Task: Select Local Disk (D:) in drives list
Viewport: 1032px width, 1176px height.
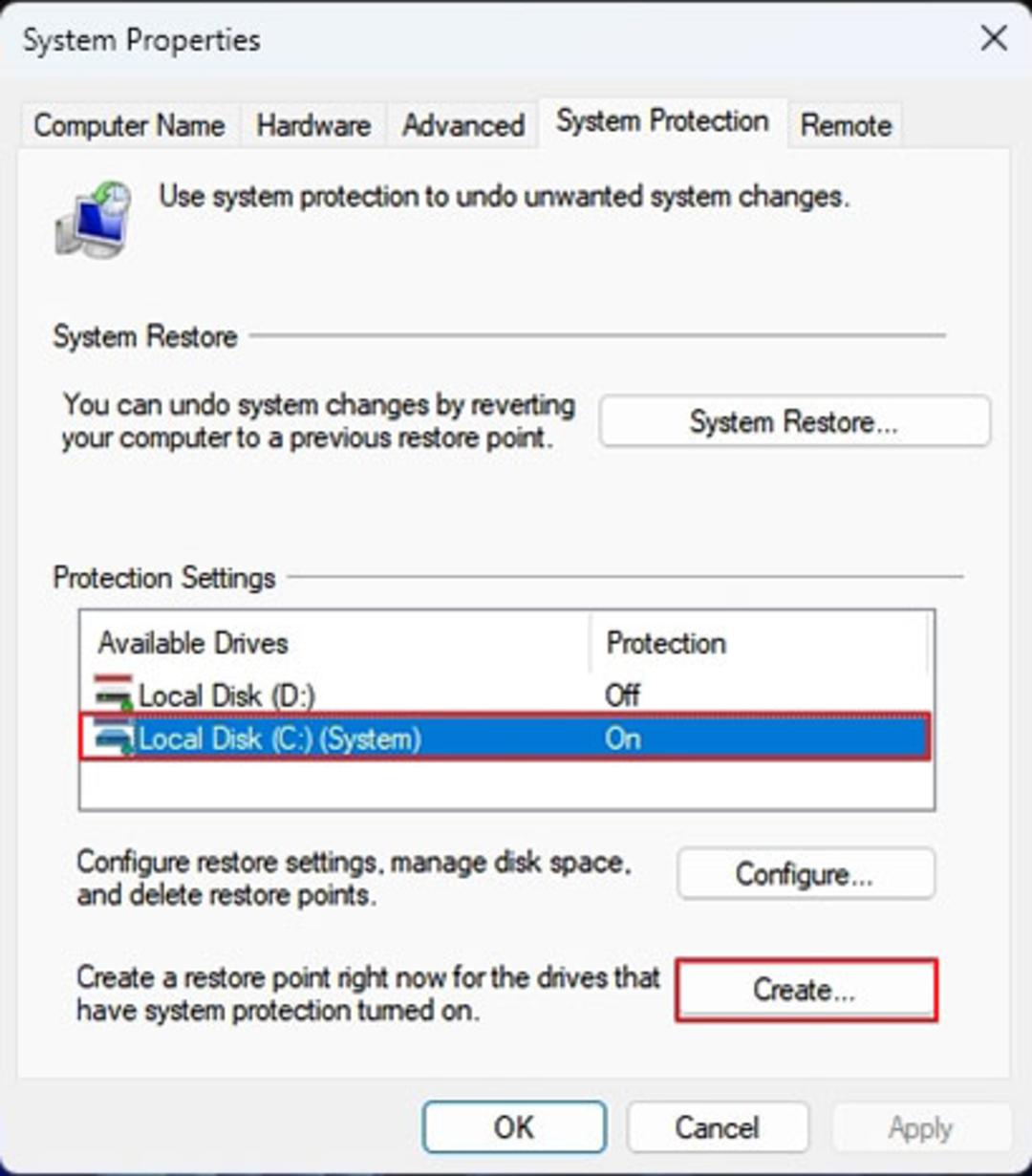Action: pyautogui.click(x=505, y=695)
